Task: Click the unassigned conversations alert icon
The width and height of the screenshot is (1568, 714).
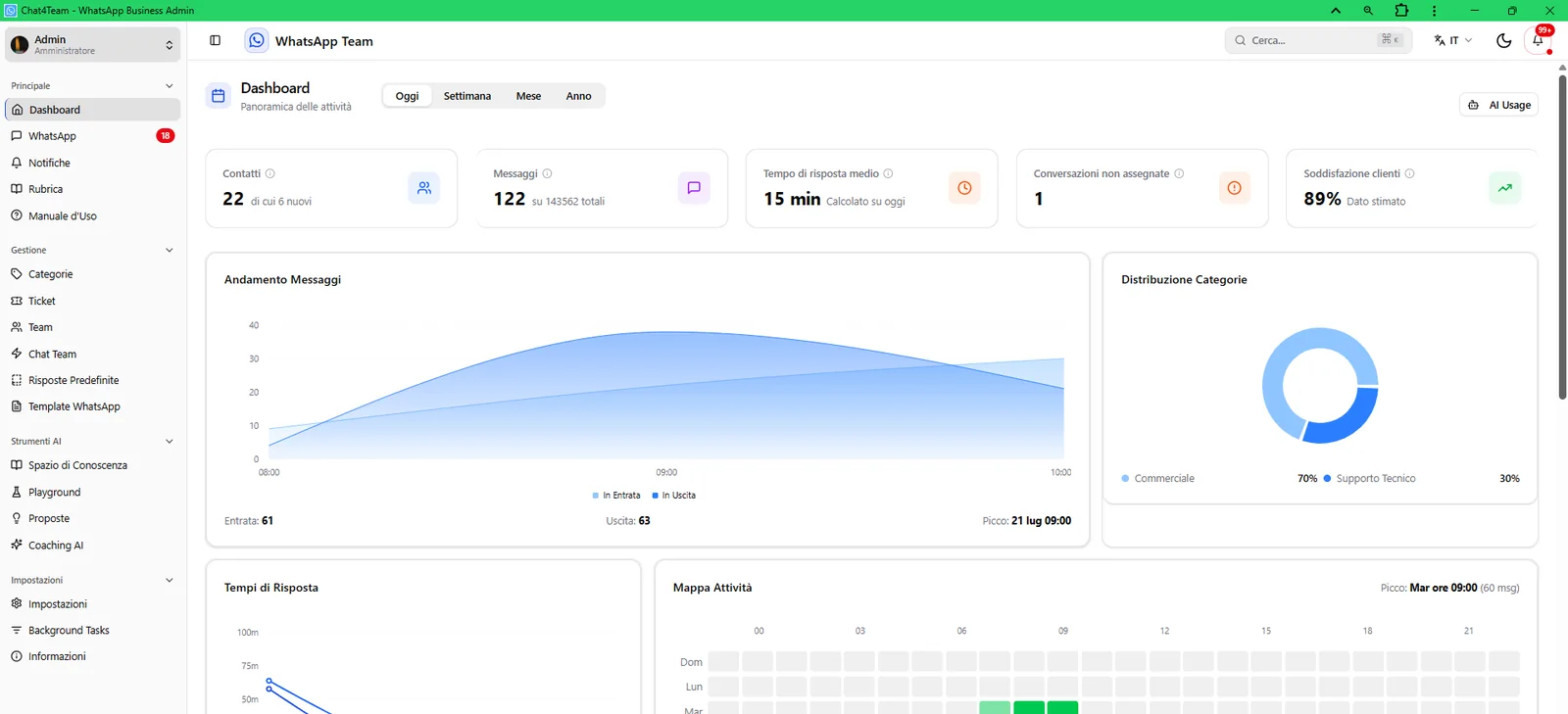Action: click(x=1235, y=188)
